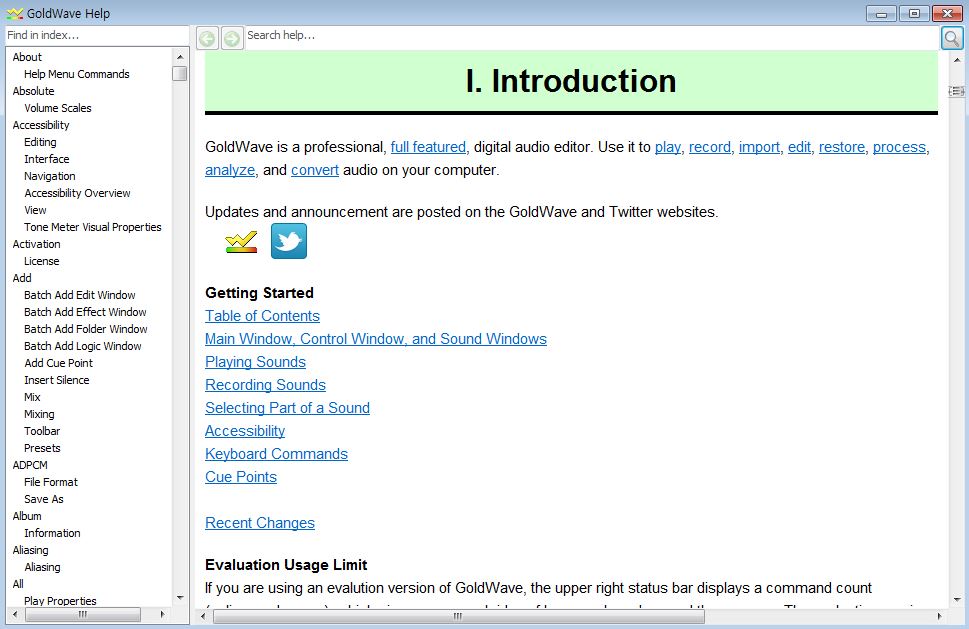969x629 pixels.
Task: Click the magnifier search icon button
Action: coord(952,38)
